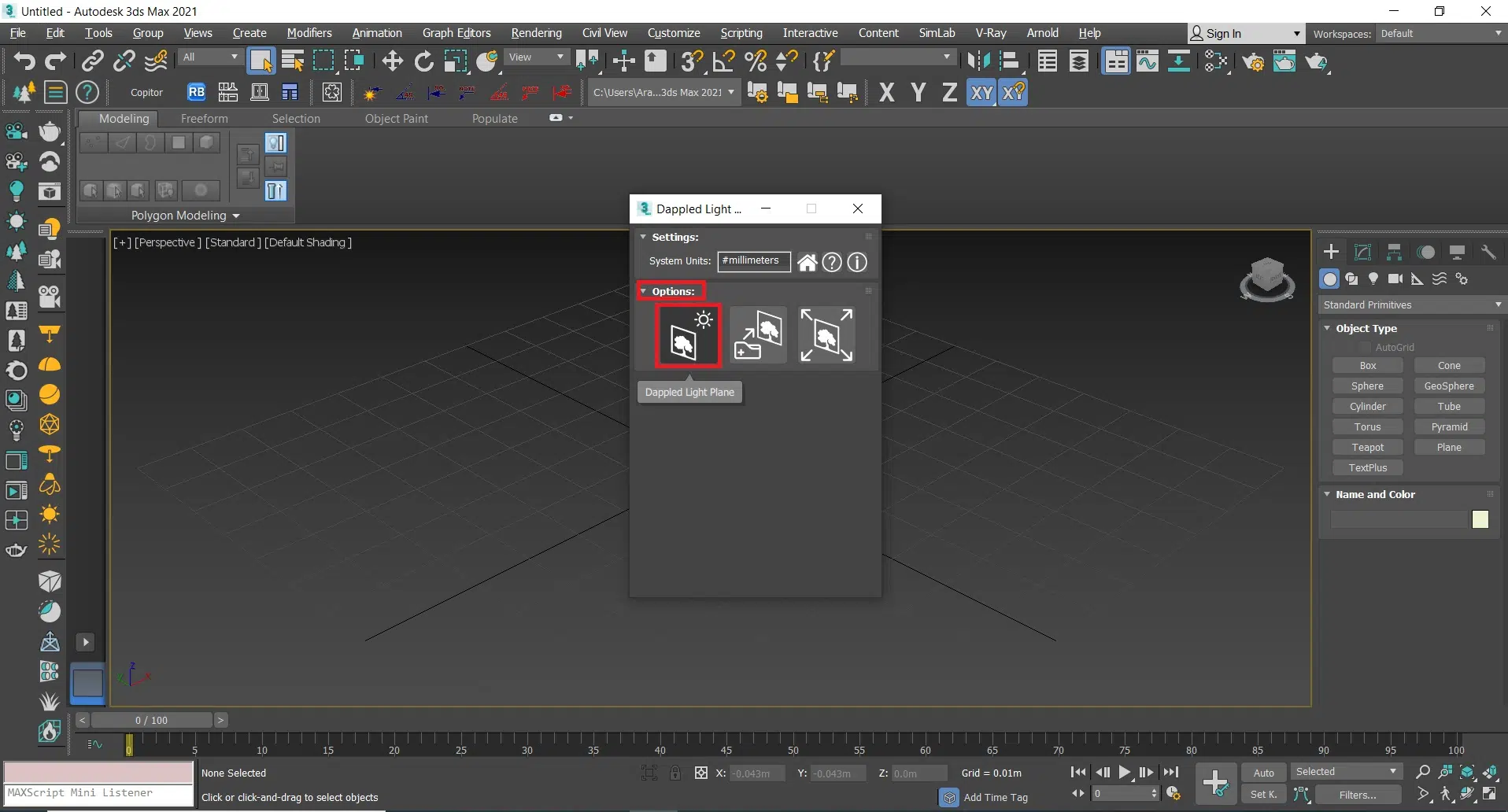The width and height of the screenshot is (1508, 812).
Task: Click the Dappled Light Plane icon
Action: tap(687, 335)
